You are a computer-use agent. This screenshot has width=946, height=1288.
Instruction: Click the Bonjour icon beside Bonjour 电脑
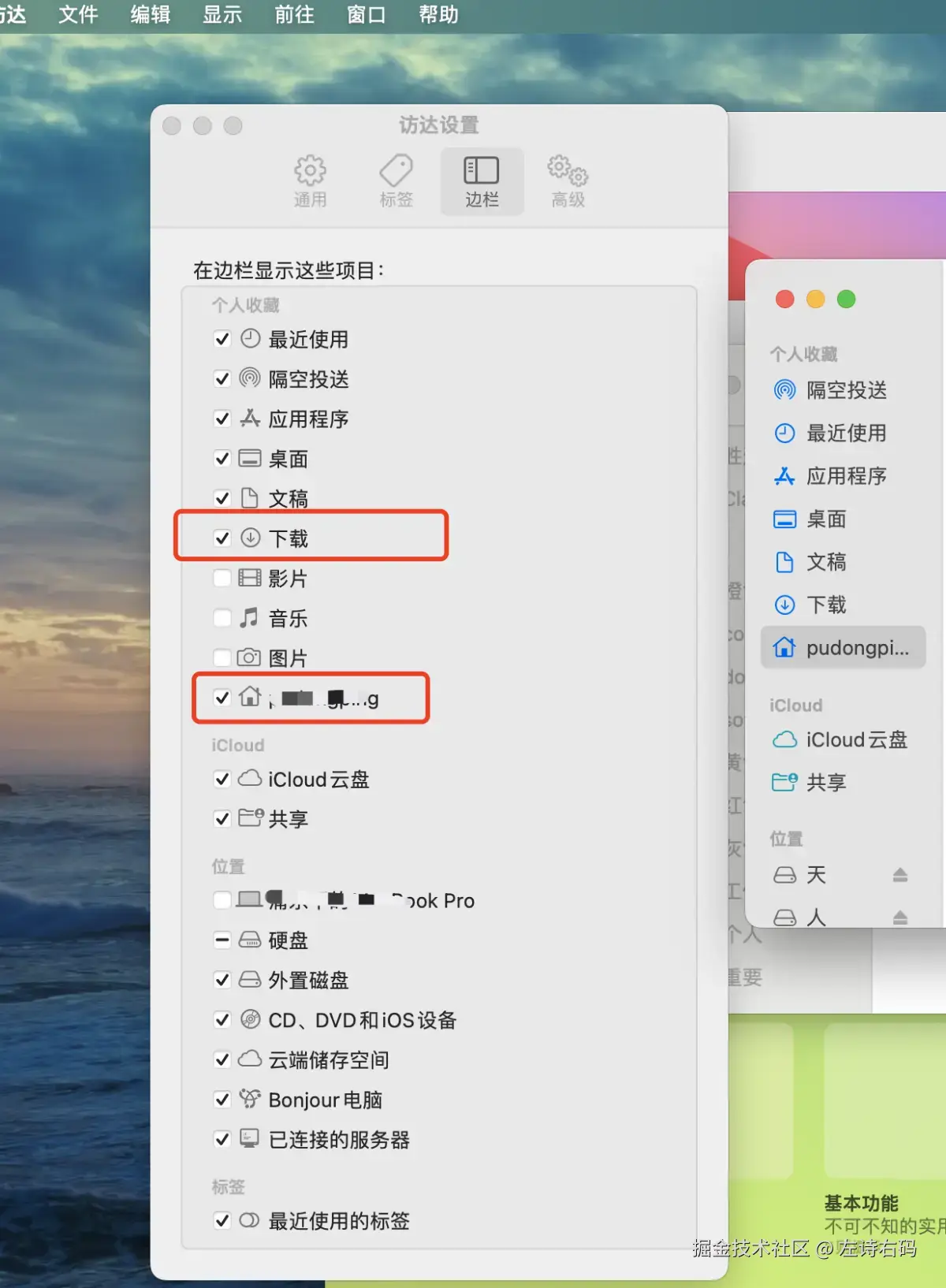[250, 1098]
